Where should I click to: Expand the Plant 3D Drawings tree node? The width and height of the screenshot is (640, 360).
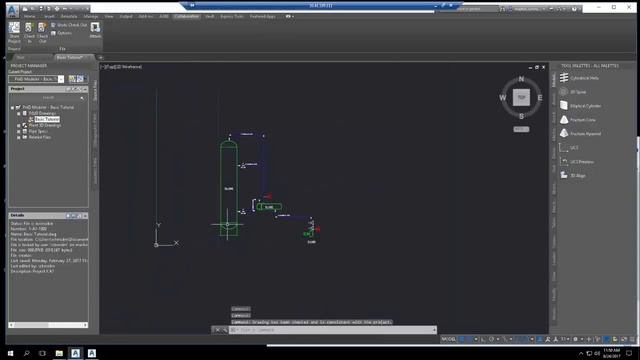pyautogui.click(x=19, y=125)
